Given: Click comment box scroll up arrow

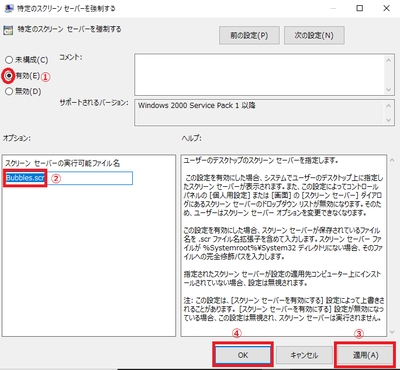Looking at the screenshot, I should click(388, 60).
